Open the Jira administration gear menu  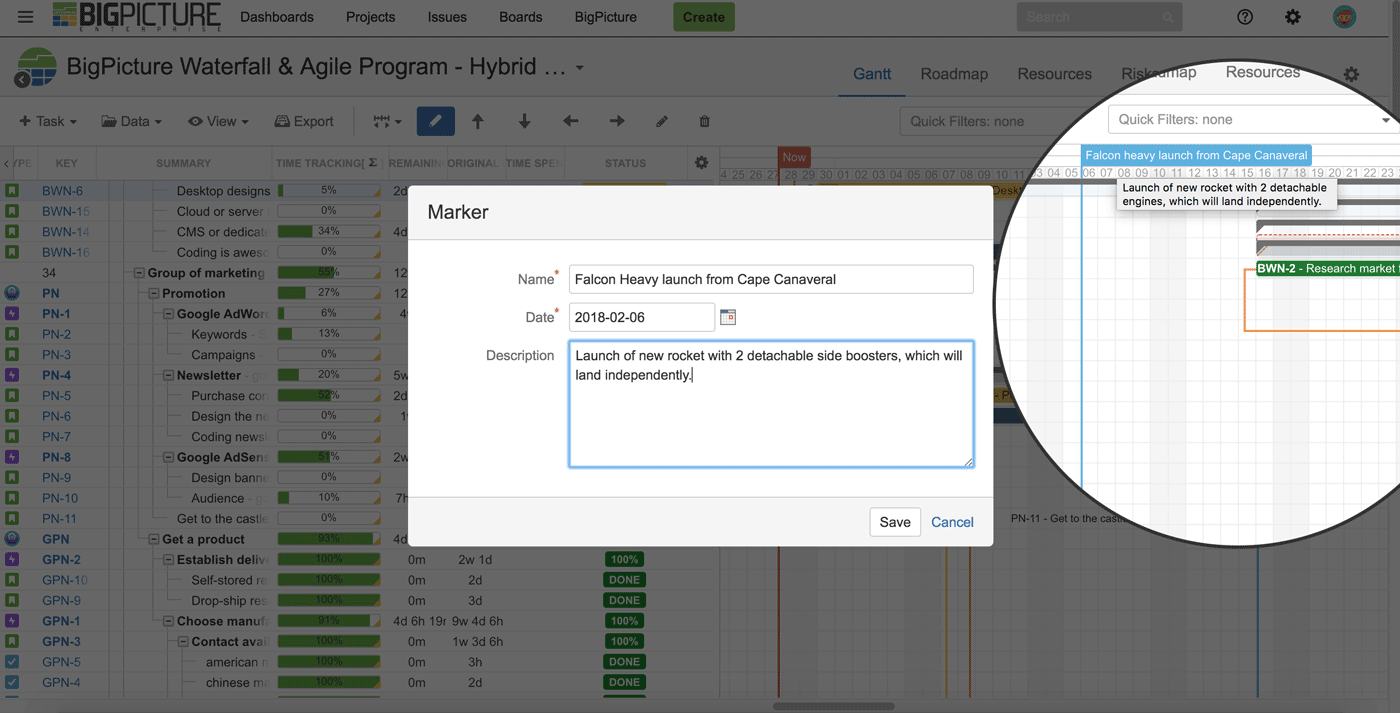coord(1293,17)
